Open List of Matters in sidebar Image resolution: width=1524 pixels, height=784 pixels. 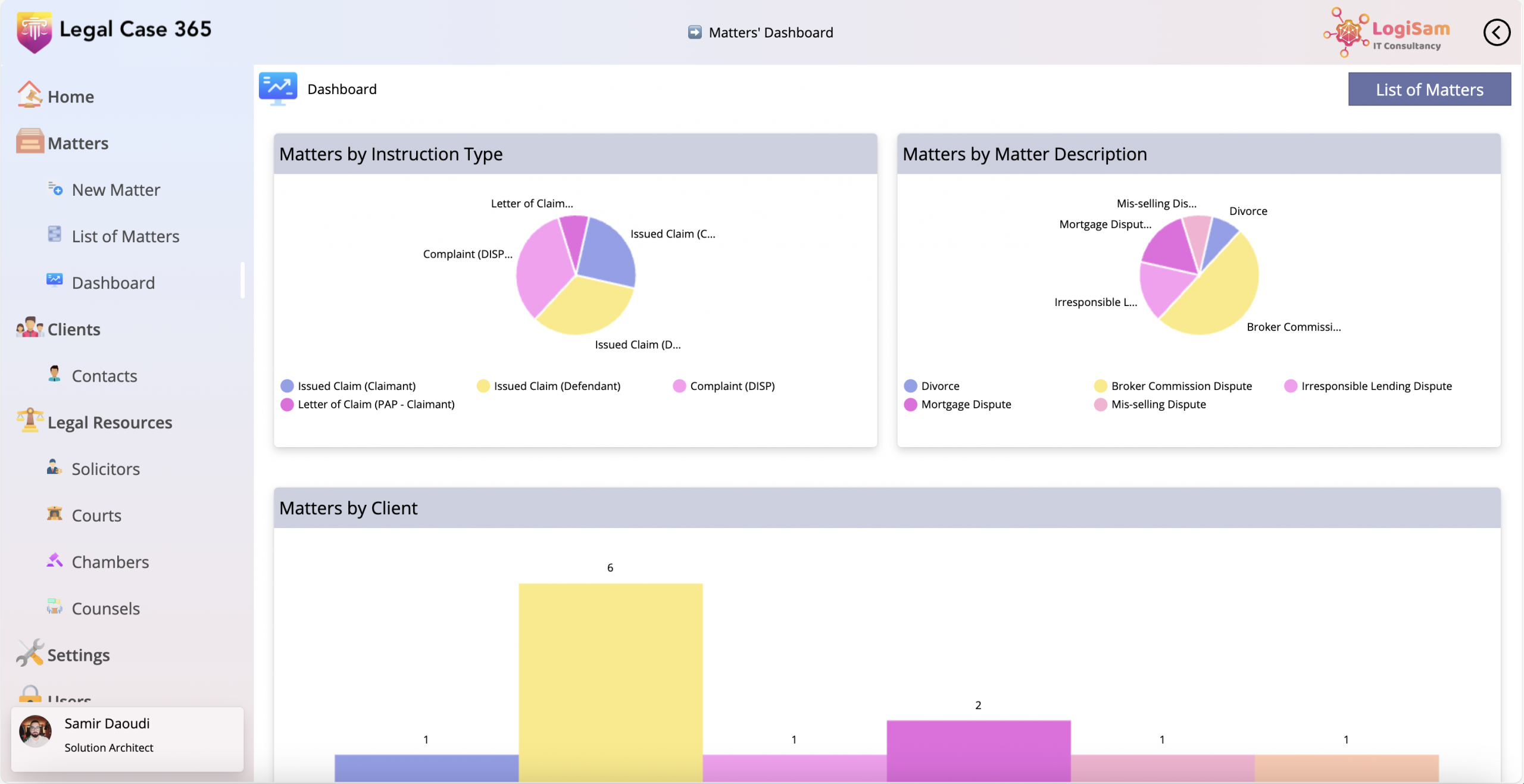125,236
